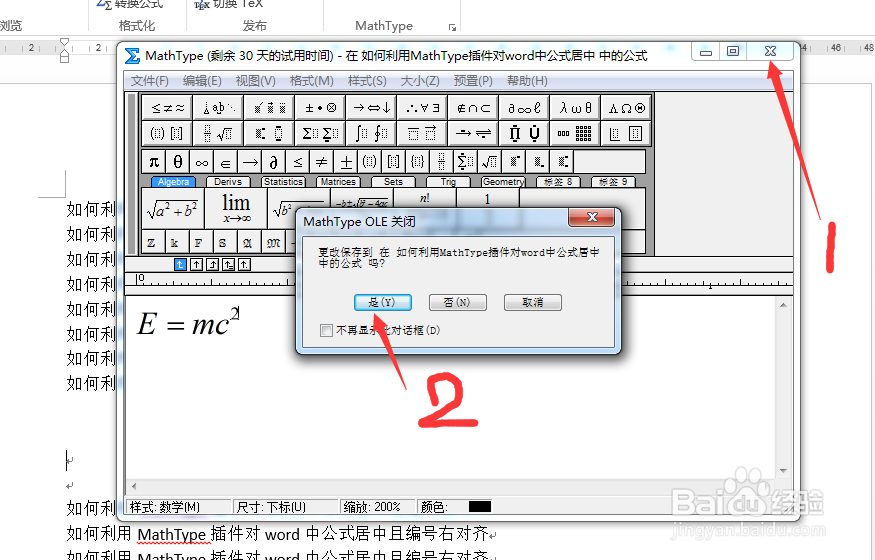Insert square root template from small bar
Image resolution: width=875 pixels, height=560 pixels.
[x=490, y=162]
